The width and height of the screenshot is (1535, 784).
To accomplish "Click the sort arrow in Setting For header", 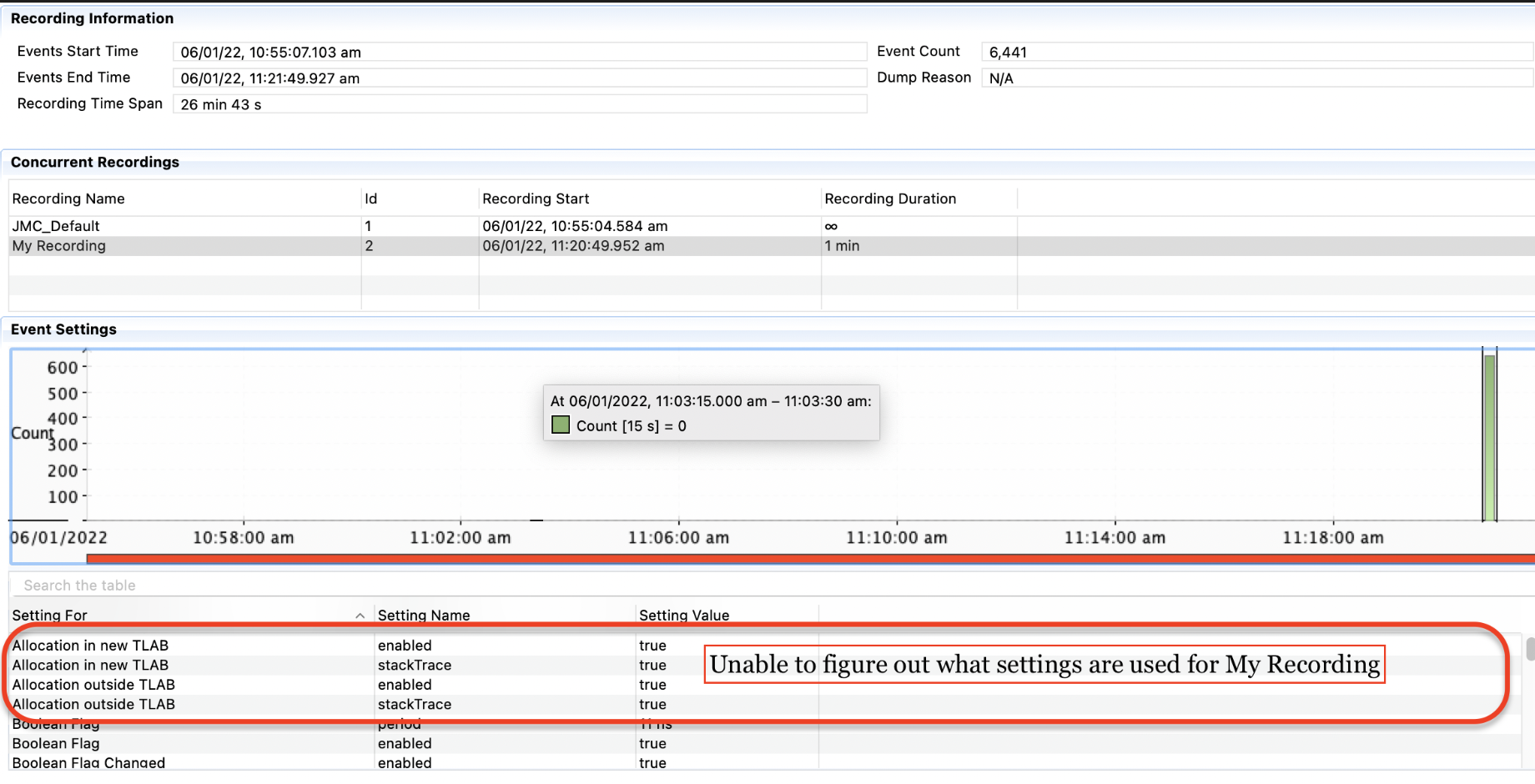I will coord(360,616).
